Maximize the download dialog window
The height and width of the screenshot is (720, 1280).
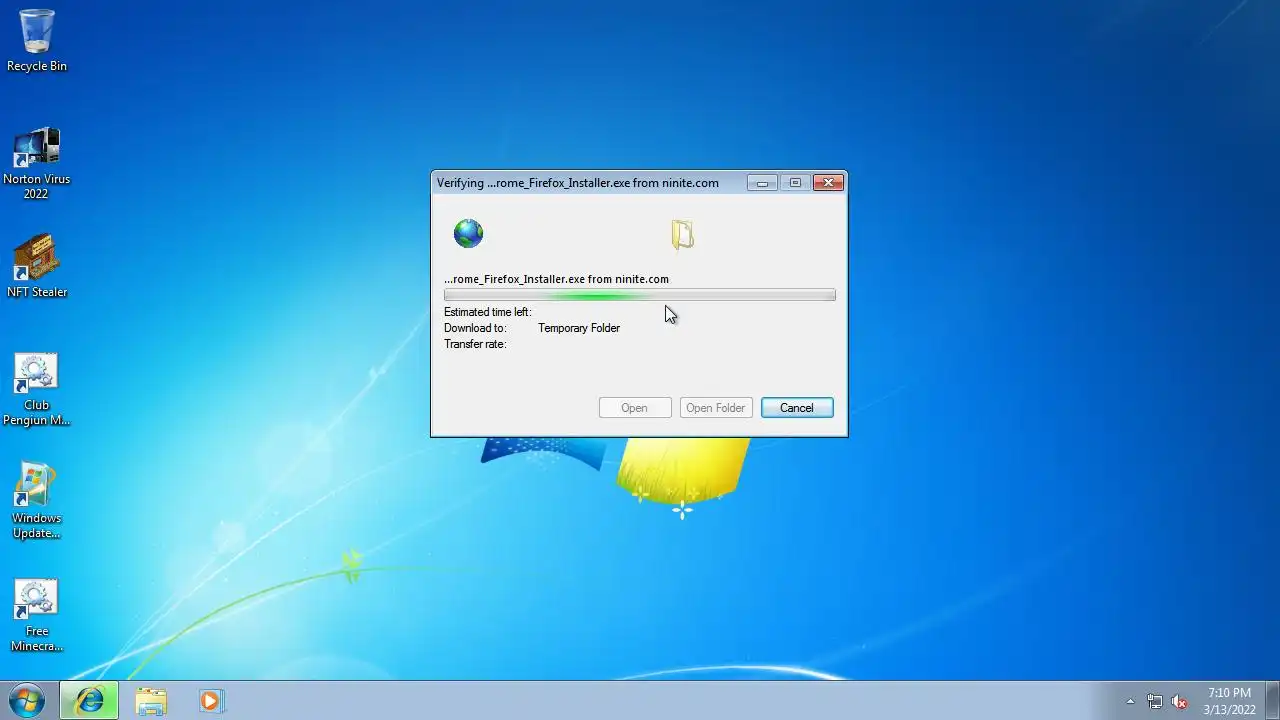795,183
